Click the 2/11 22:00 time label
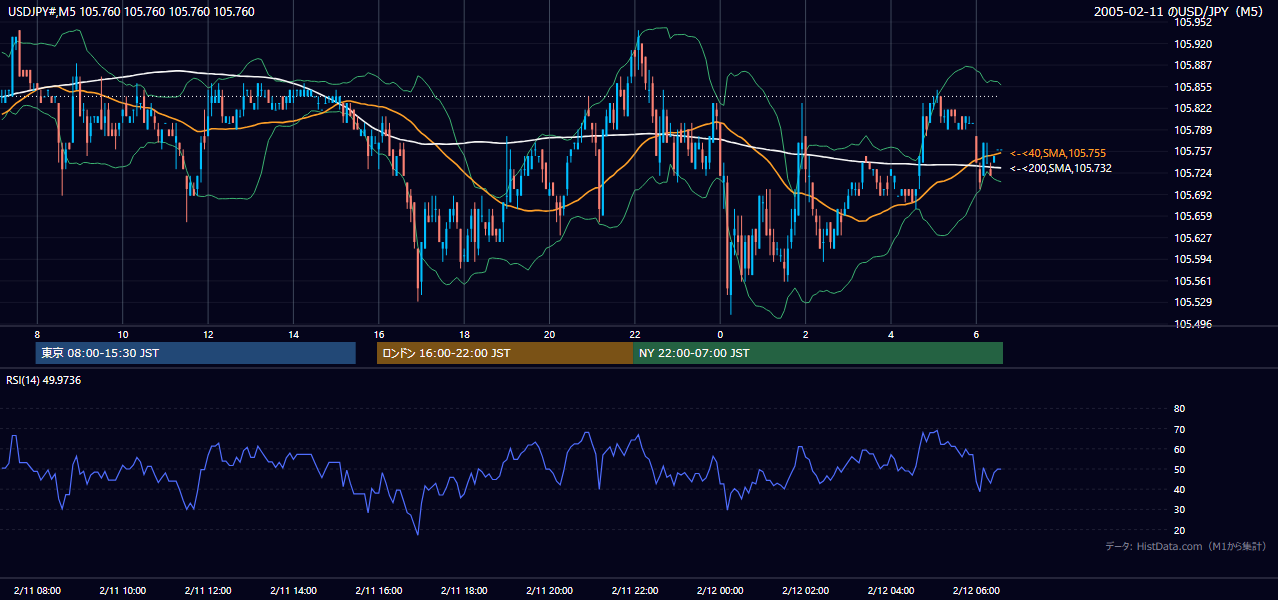This screenshot has height=600, width=1278. [635, 590]
